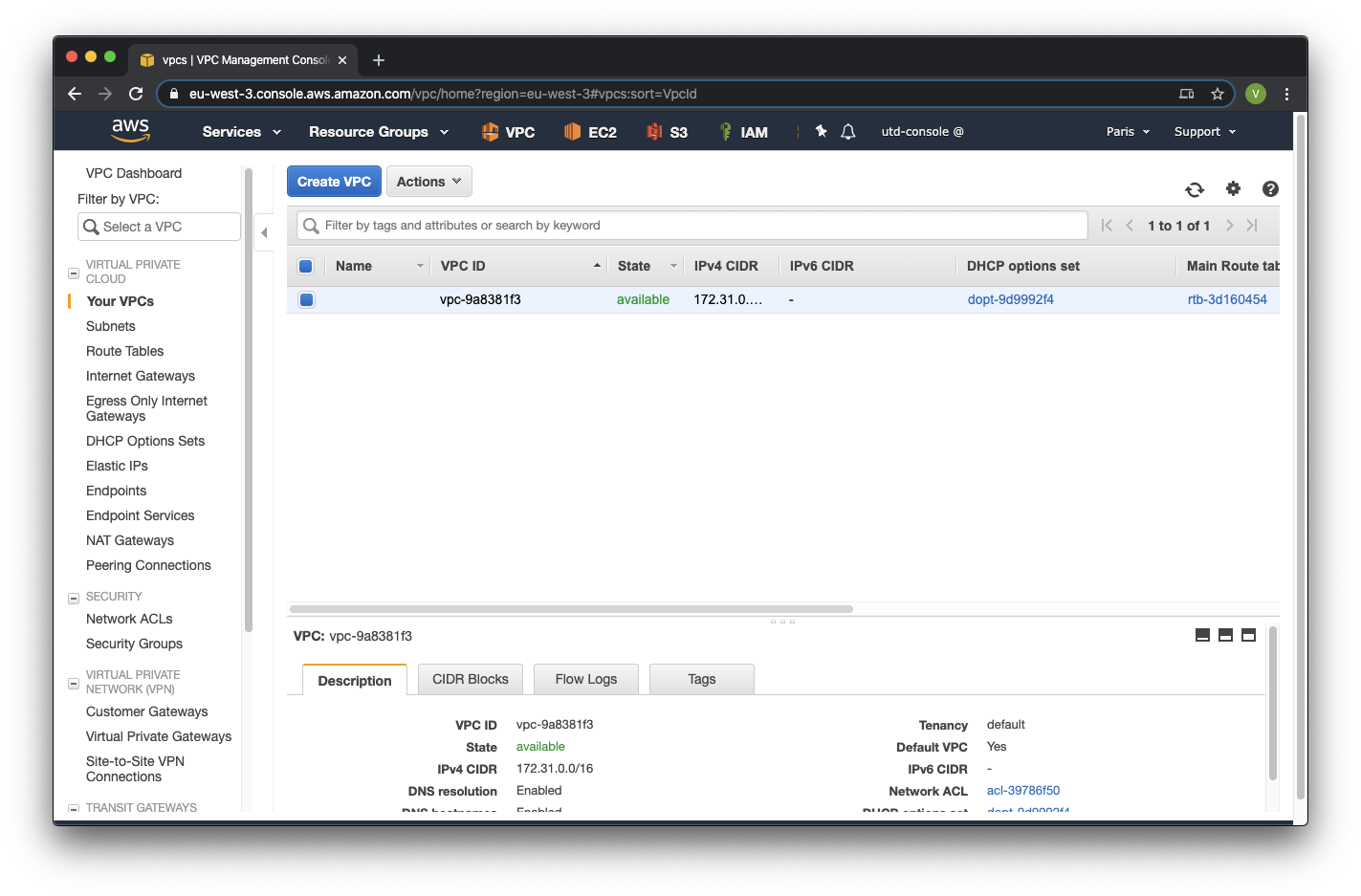This screenshot has height=896, width=1361.
Task: Open NAT Gateways in the sidebar
Action: (x=130, y=540)
